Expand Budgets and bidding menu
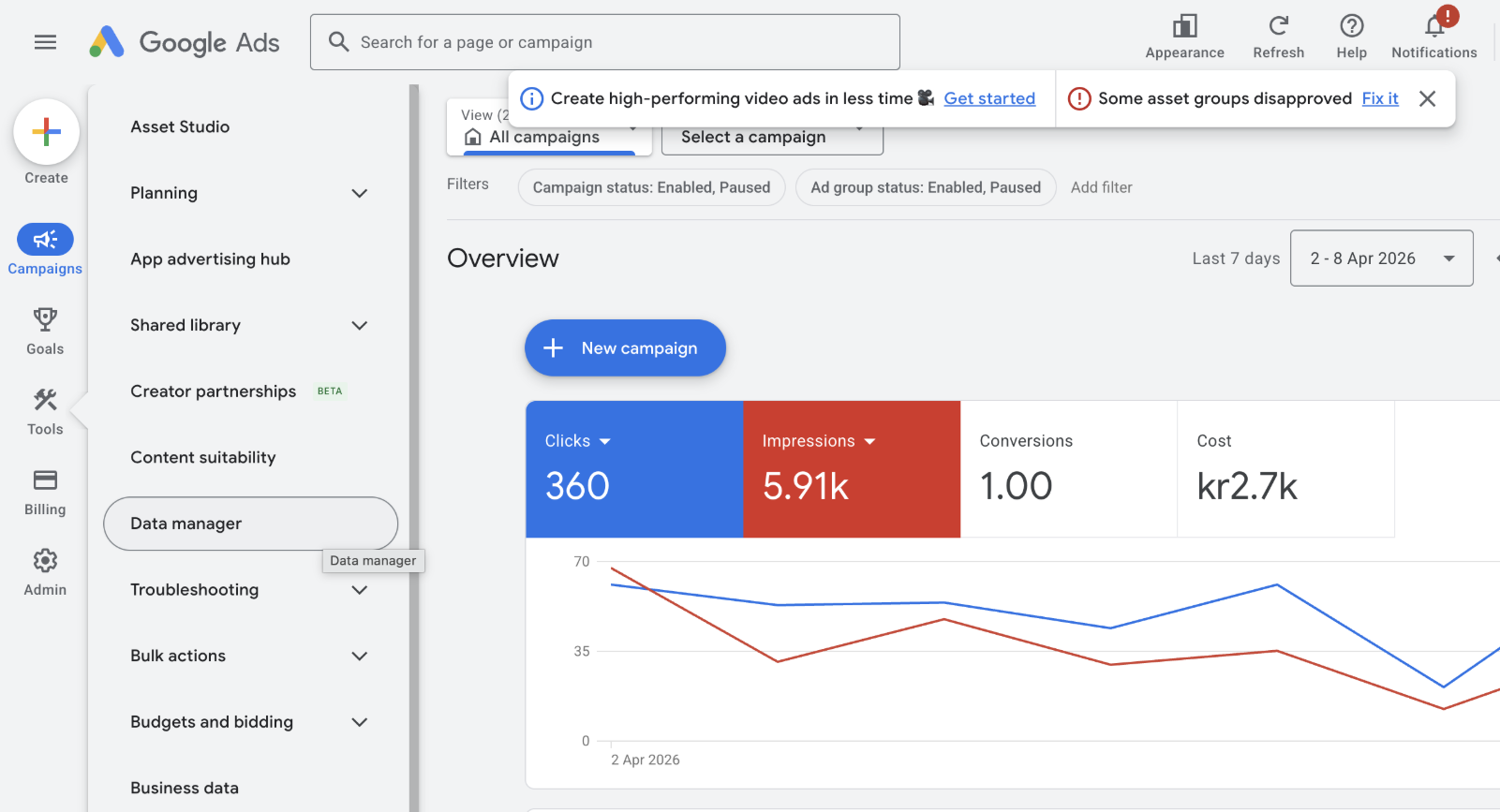Image resolution: width=1500 pixels, height=812 pixels. tap(359, 722)
